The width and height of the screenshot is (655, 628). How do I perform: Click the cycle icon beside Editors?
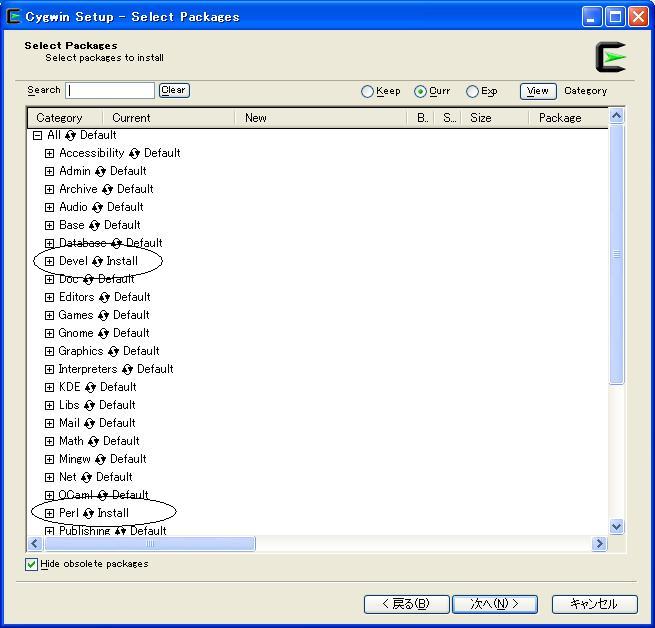(104, 297)
